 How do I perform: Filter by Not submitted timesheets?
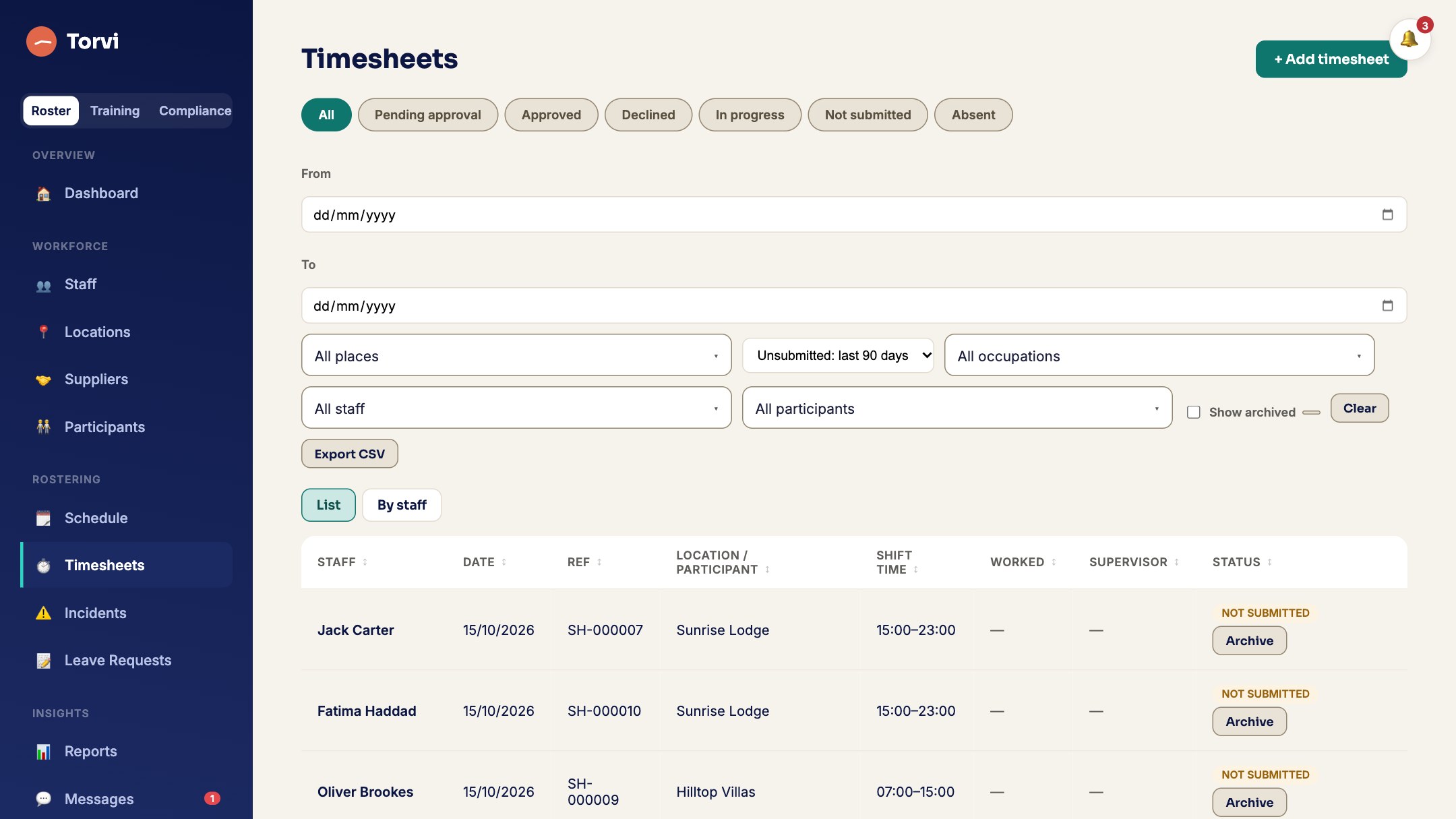[x=868, y=115]
